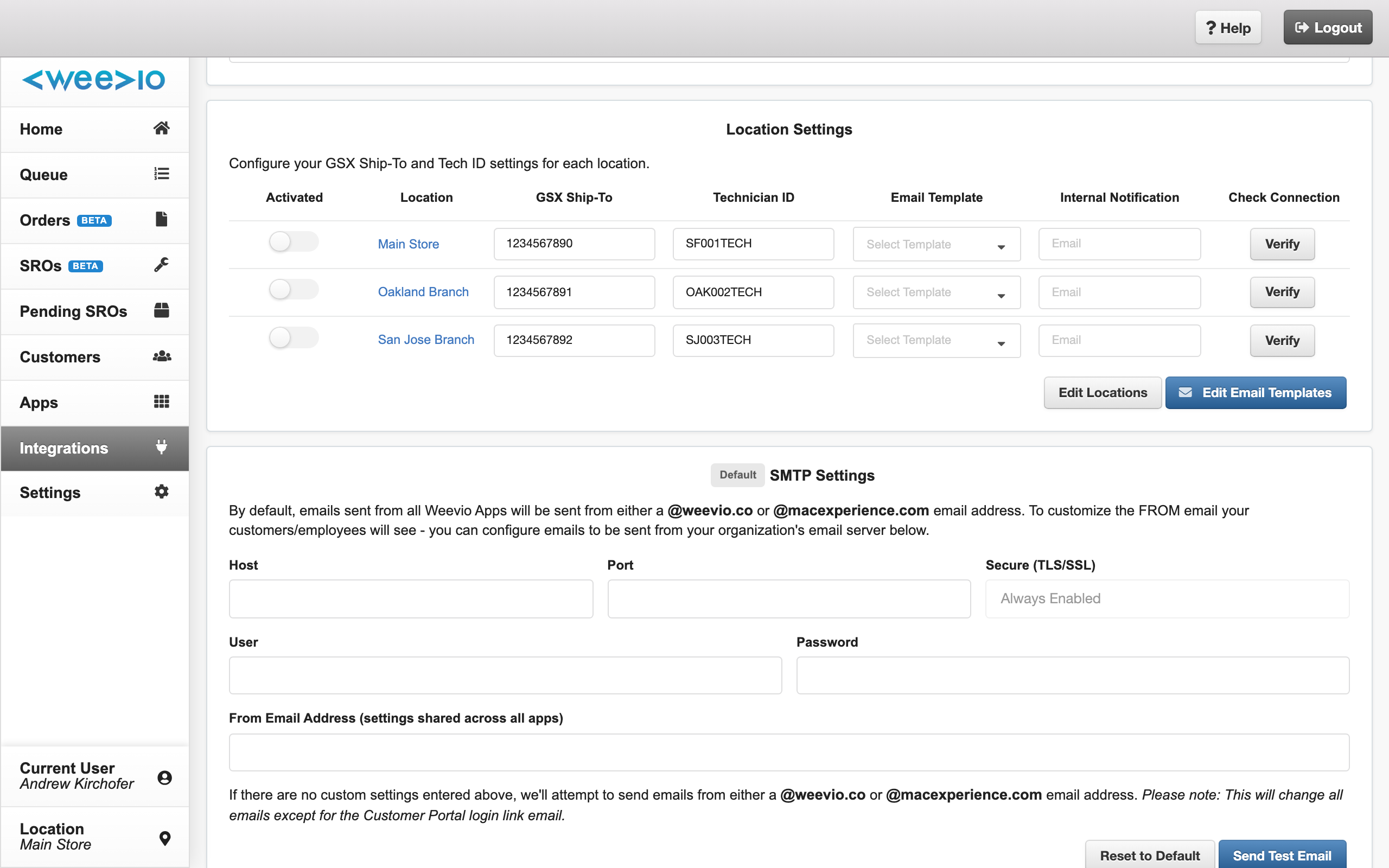Toggle activation for San Jose Branch
1389x868 pixels.
294,337
